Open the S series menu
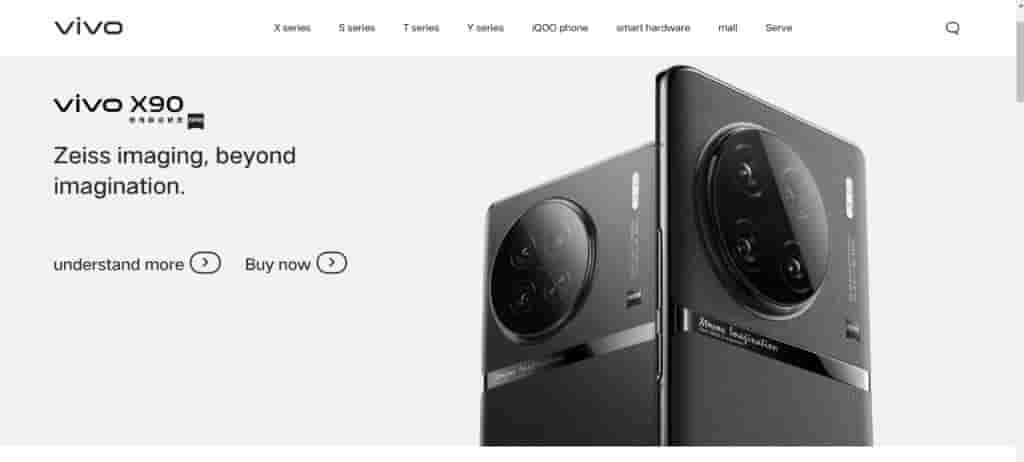Image resolution: width=1024 pixels, height=462 pixels. pos(357,28)
